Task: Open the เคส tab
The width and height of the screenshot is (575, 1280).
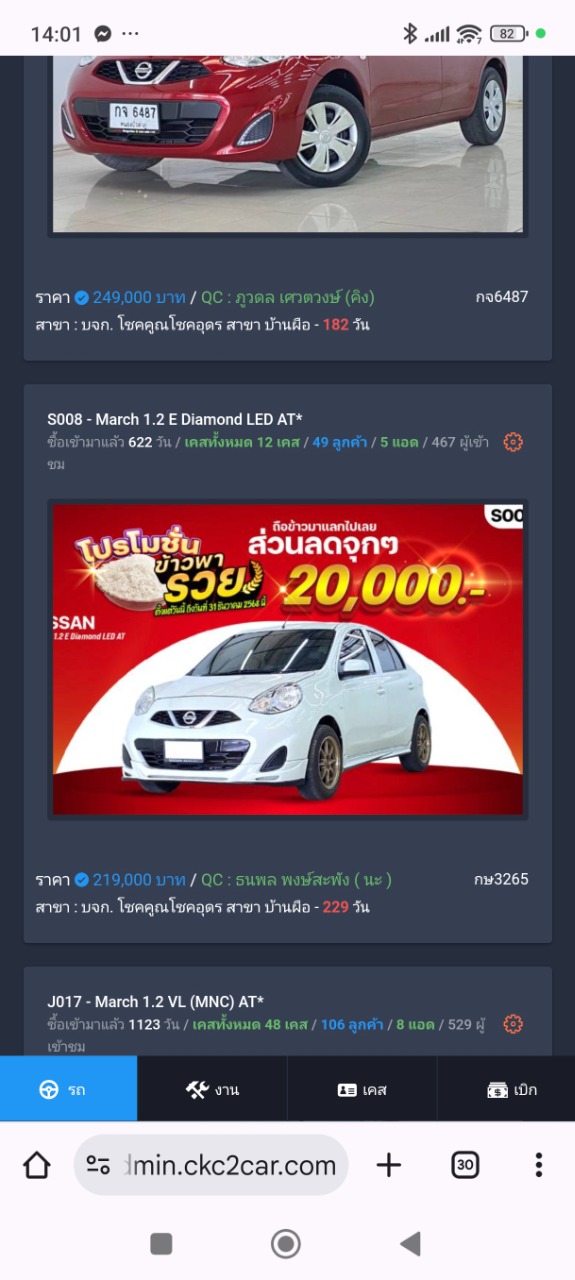Action: 362,1089
